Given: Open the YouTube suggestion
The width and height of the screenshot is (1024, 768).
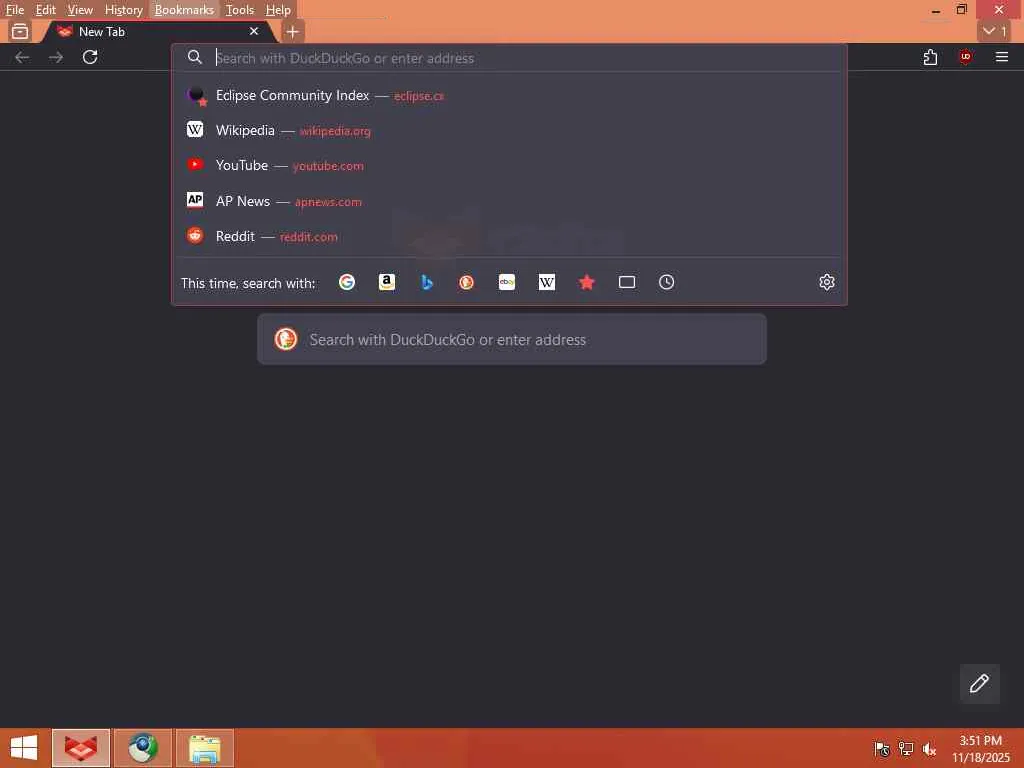Looking at the screenshot, I should pyautogui.click(x=509, y=166).
